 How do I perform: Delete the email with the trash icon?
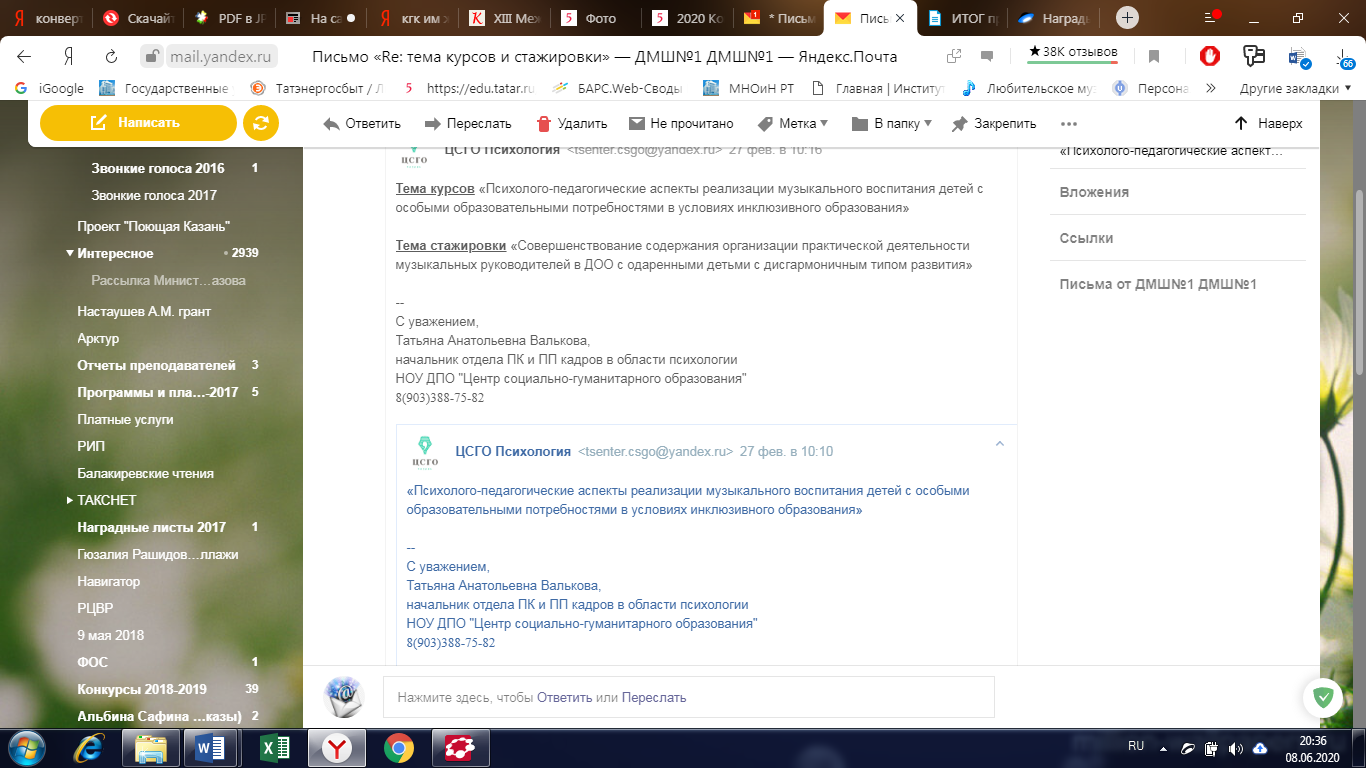point(571,124)
